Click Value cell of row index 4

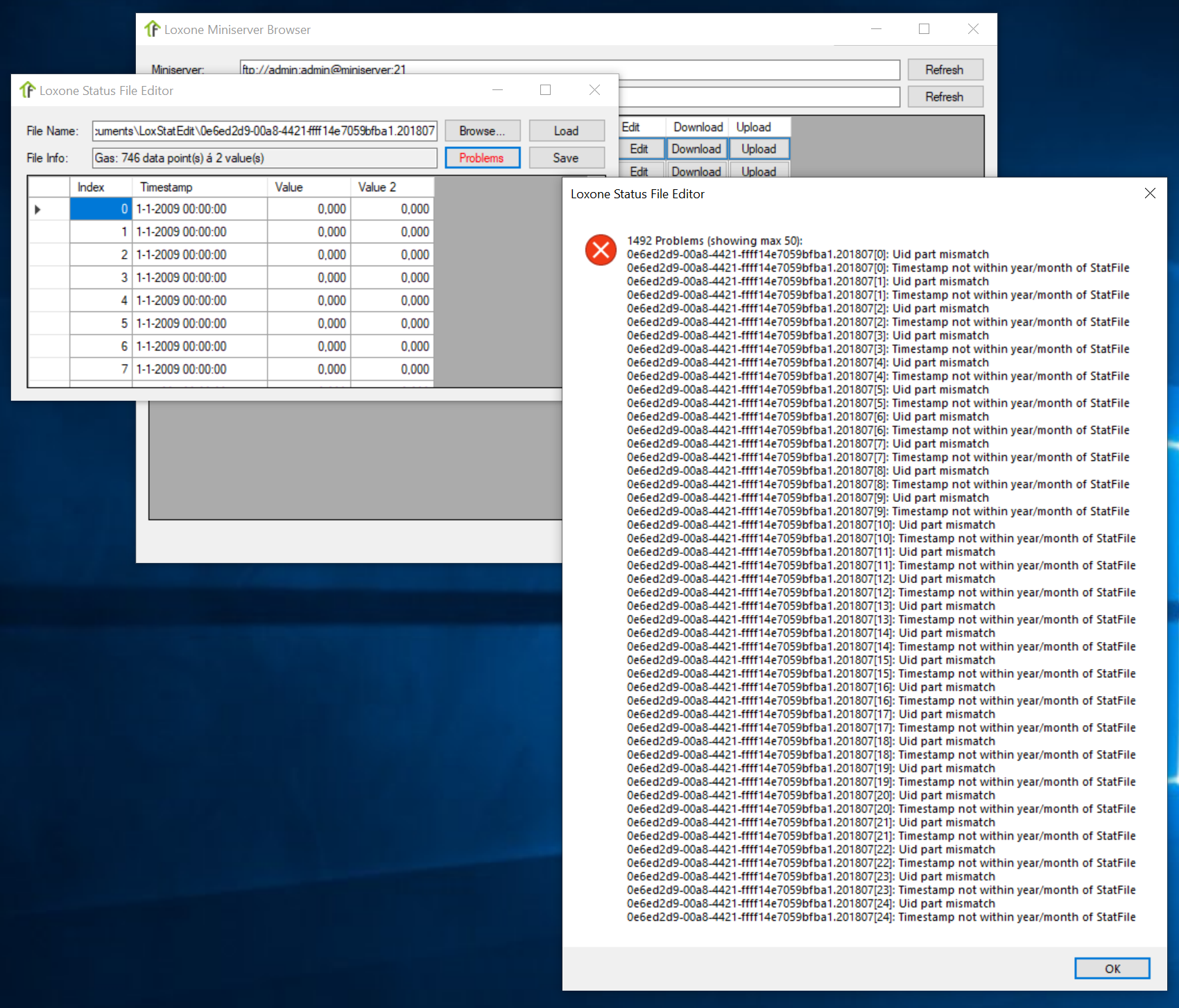(309, 300)
